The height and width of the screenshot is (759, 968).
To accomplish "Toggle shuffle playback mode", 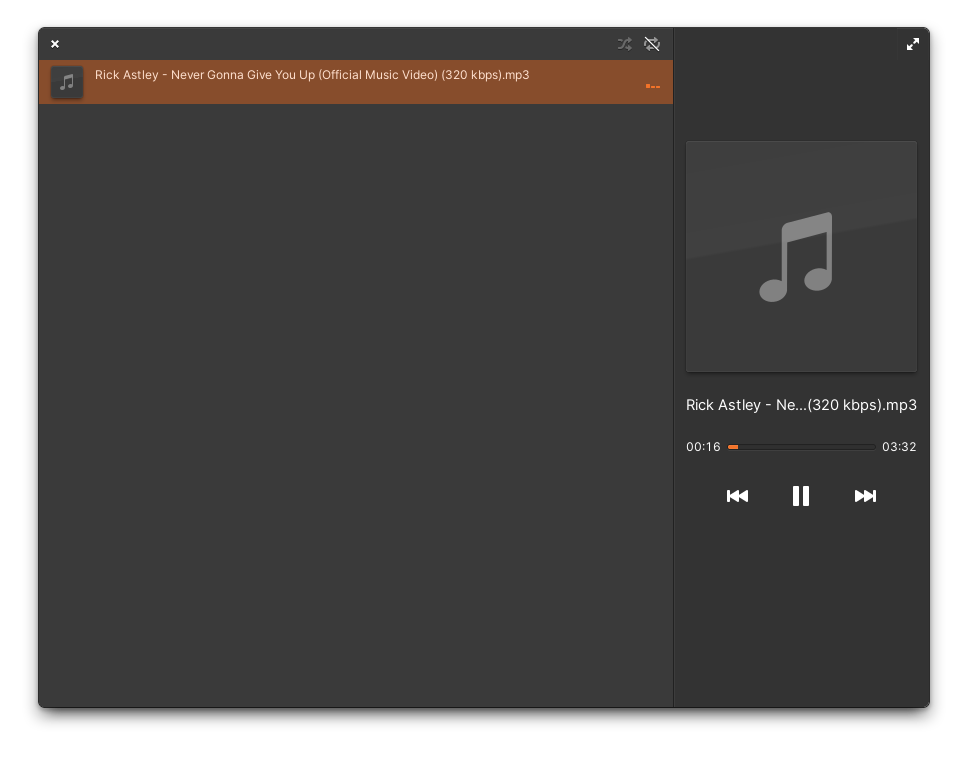I will 625,44.
